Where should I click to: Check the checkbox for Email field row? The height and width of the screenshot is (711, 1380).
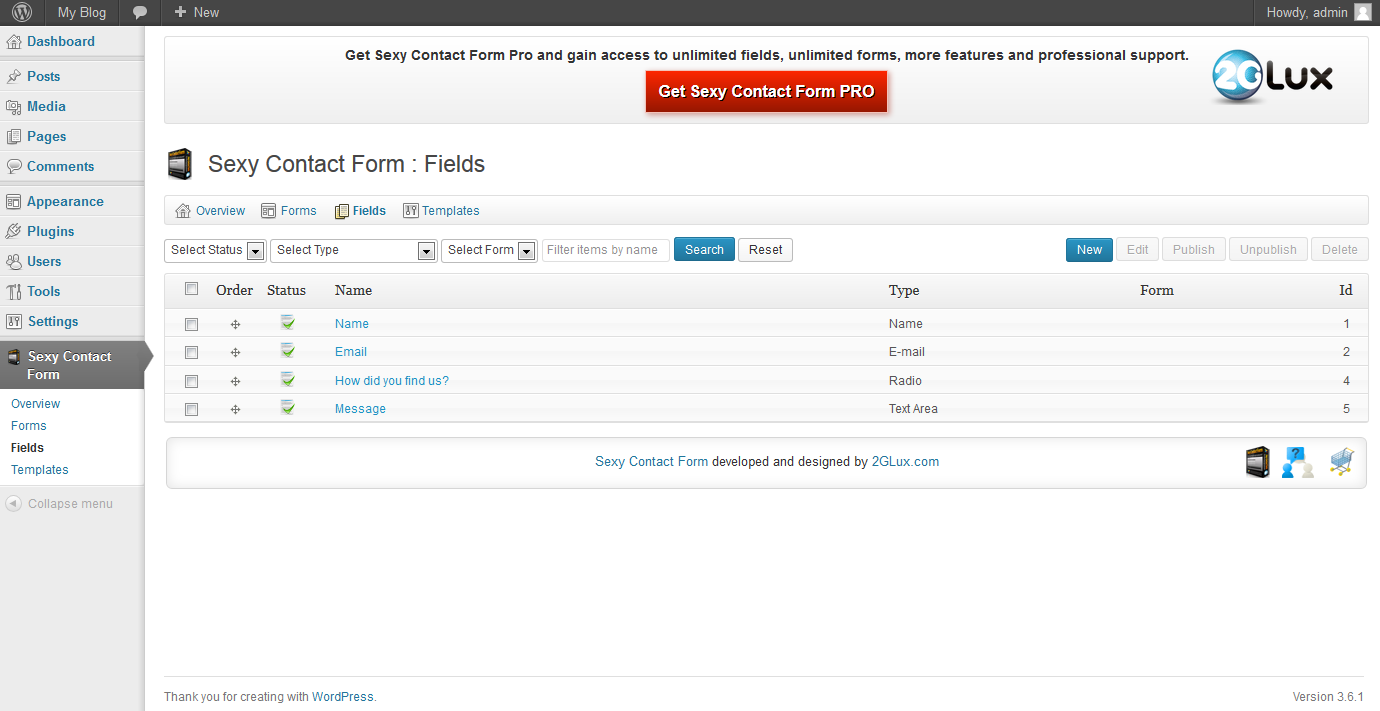tap(192, 352)
